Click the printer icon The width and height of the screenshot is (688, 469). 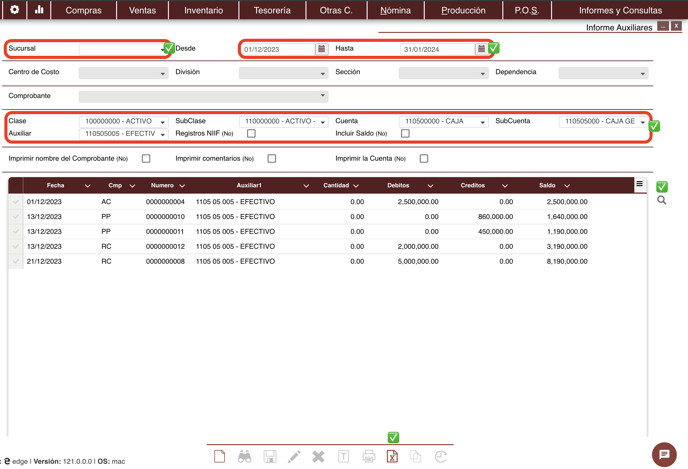click(369, 457)
